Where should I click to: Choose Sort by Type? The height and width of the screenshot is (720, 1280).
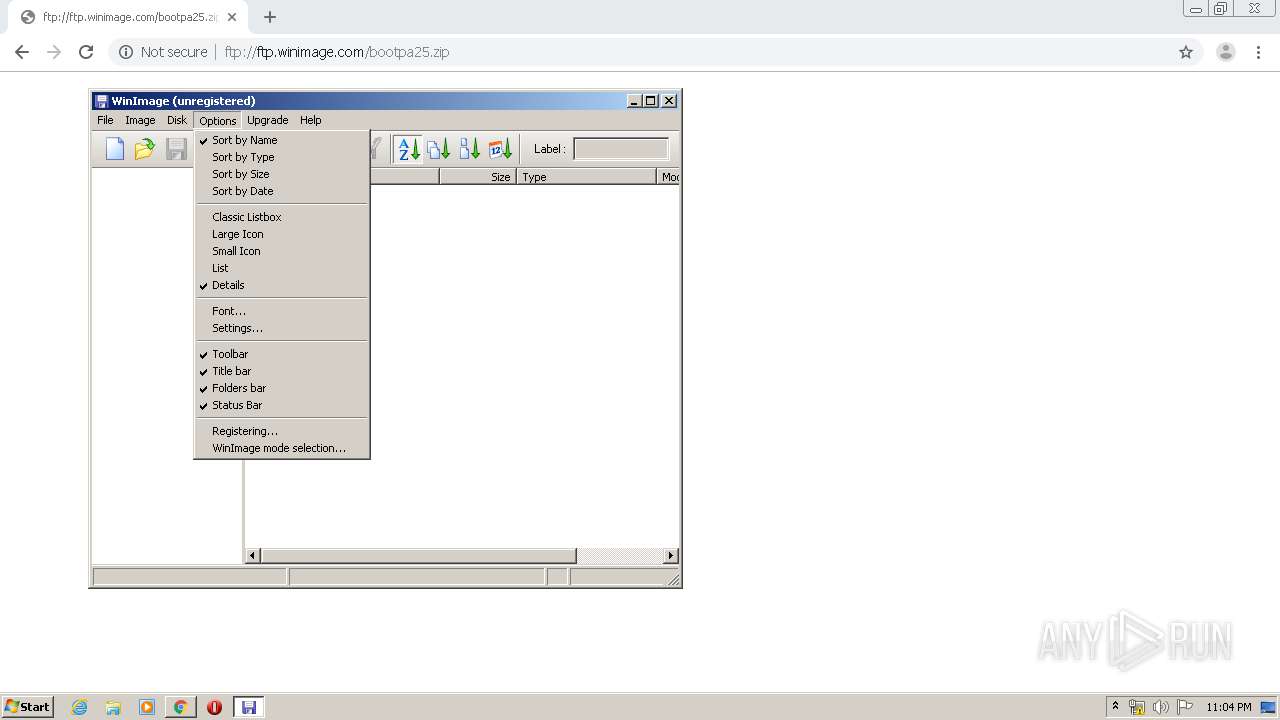pos(282,157)
